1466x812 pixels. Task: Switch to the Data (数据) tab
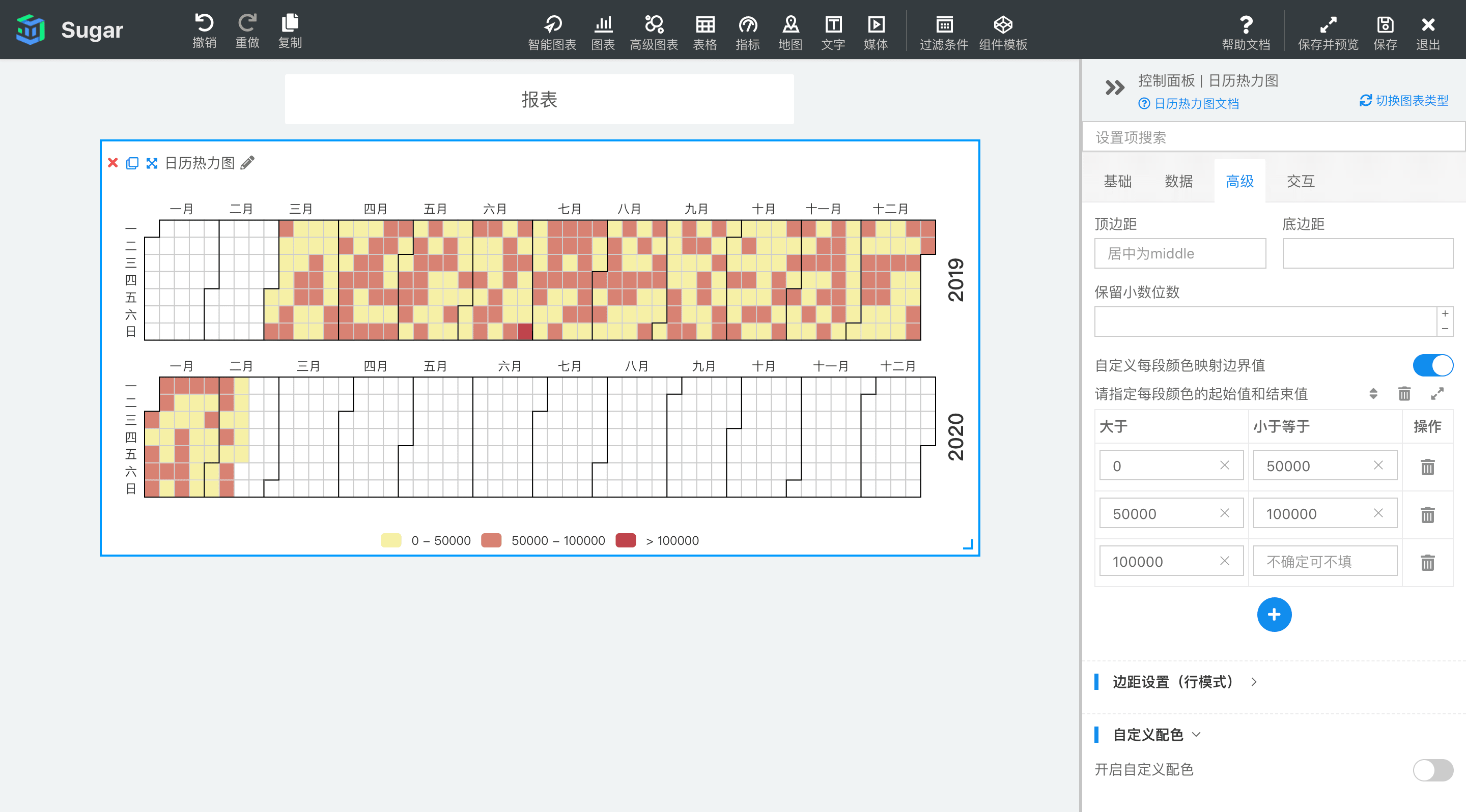(x=1178, y=181)
